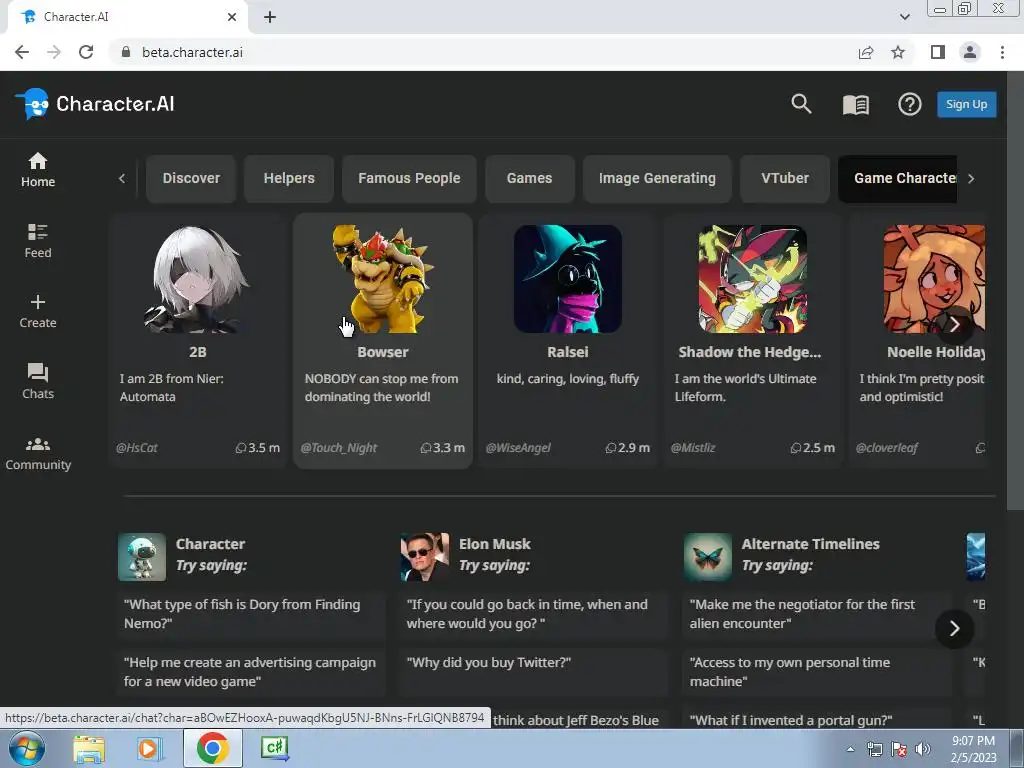The width and height of the screenshot is (1024, 768).
Task: Open media player from taskbar
Action: tap(150, 748)
